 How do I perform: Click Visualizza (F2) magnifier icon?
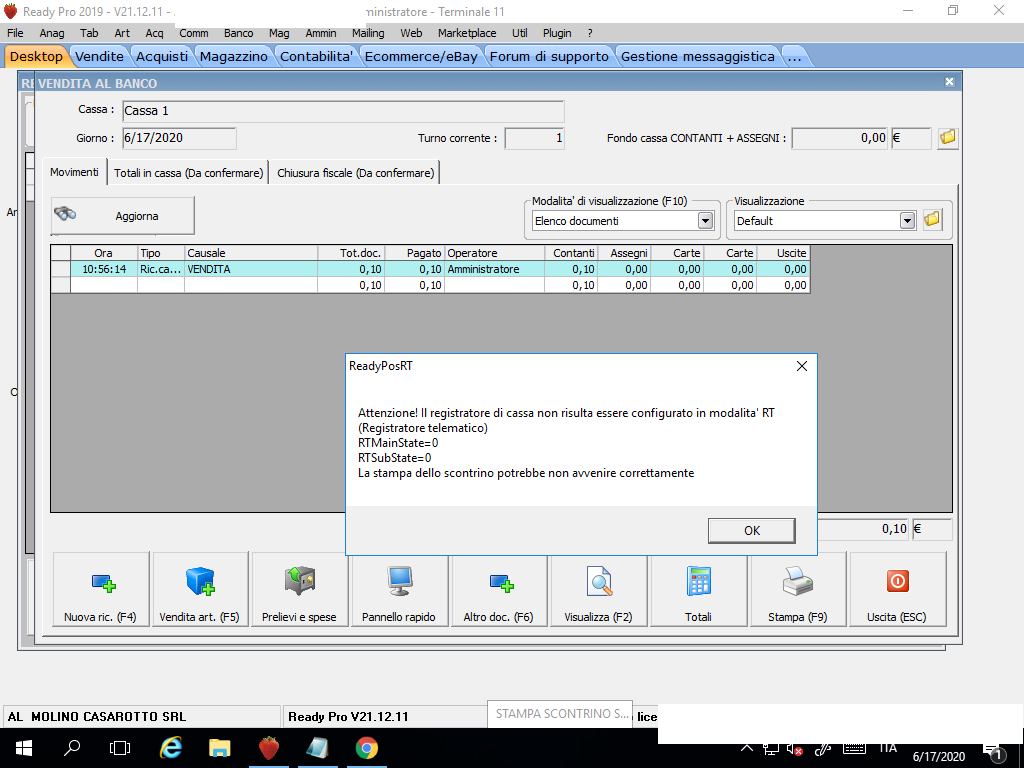(x=599, y=581)
